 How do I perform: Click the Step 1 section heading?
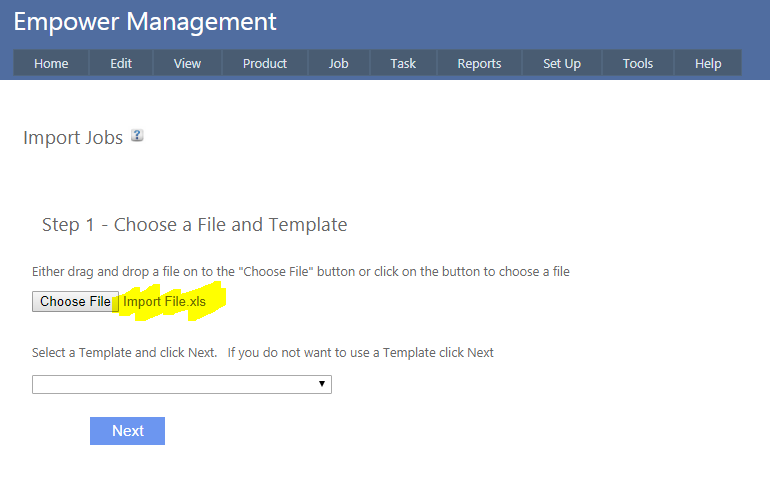point(194,225)
